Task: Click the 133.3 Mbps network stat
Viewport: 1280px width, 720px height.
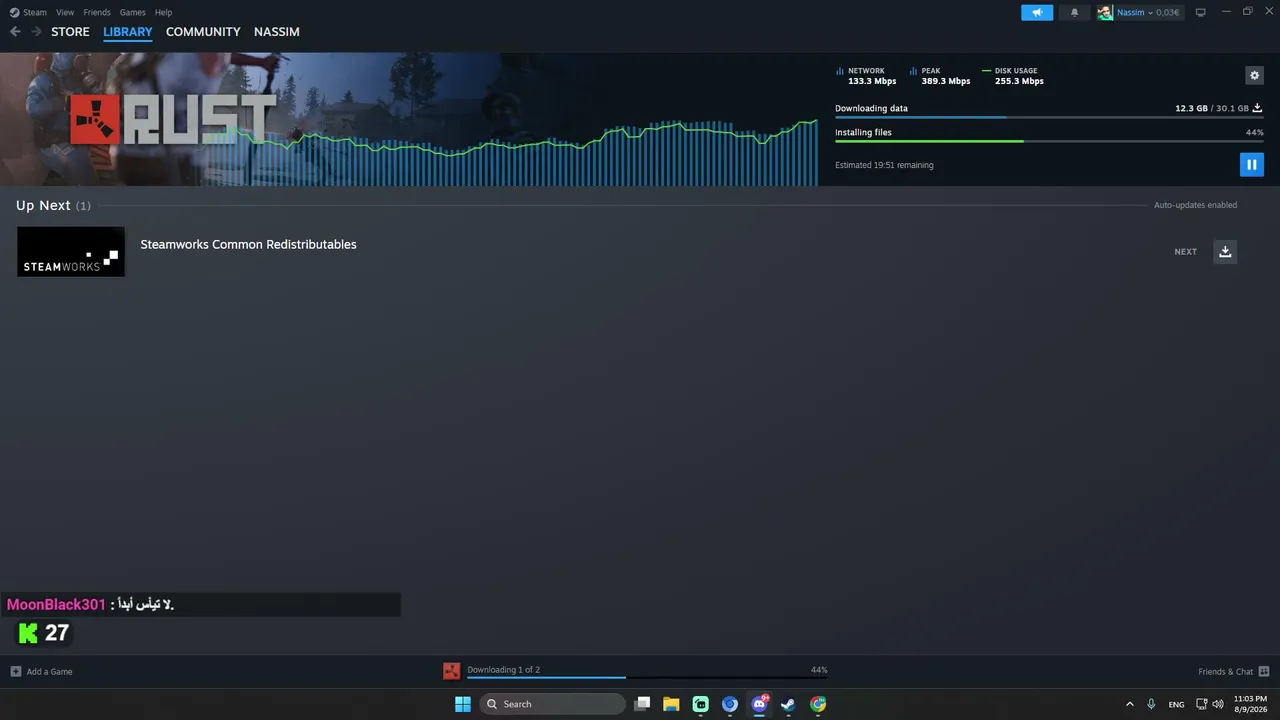Action: click(872, 81)
